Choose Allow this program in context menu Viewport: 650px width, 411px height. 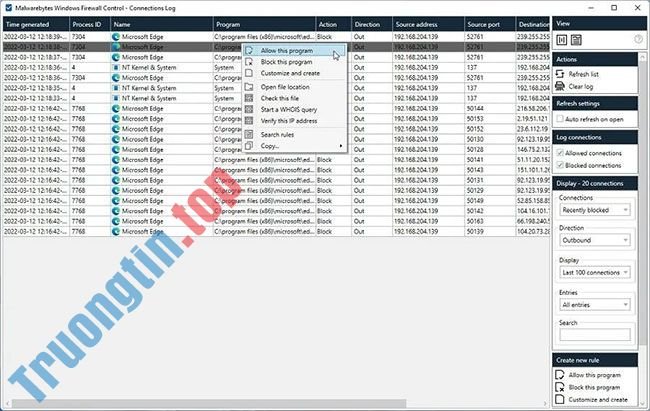coord(287,50)
